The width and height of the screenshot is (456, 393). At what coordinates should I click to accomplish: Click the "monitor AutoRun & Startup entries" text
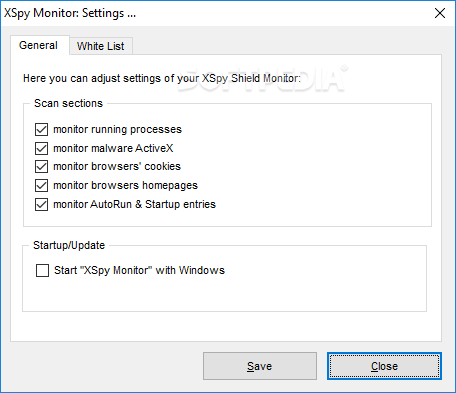point(134,204)
